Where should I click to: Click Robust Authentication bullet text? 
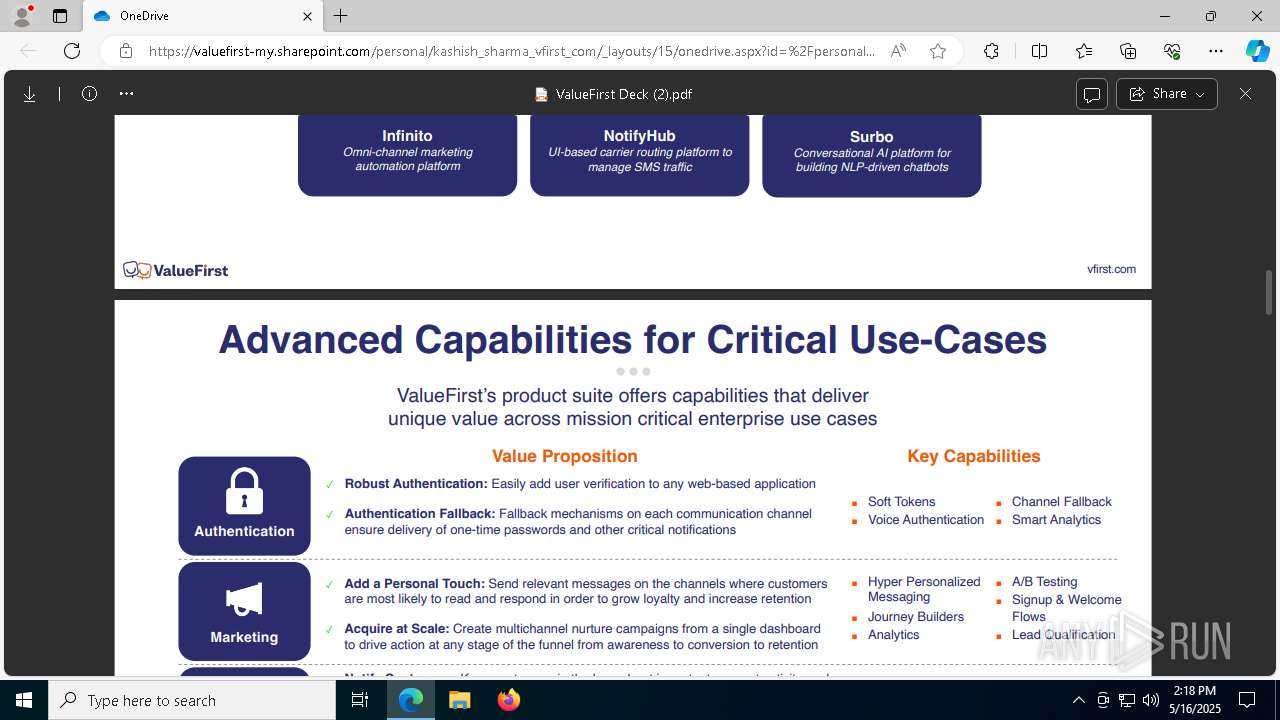click(580, 484)
